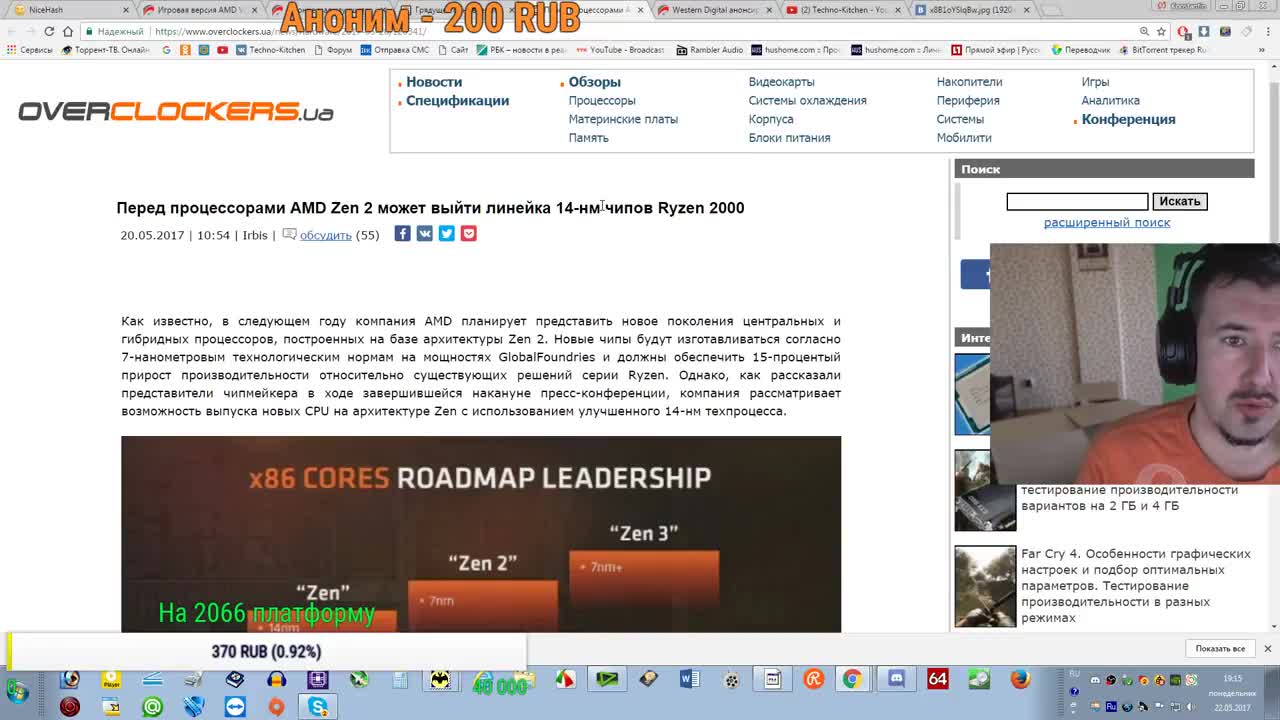This screenshot has height=720, width=1280.
Task: Switch to the Techno-Kitchen YouTube tab
Action: [x=843, y=10]
